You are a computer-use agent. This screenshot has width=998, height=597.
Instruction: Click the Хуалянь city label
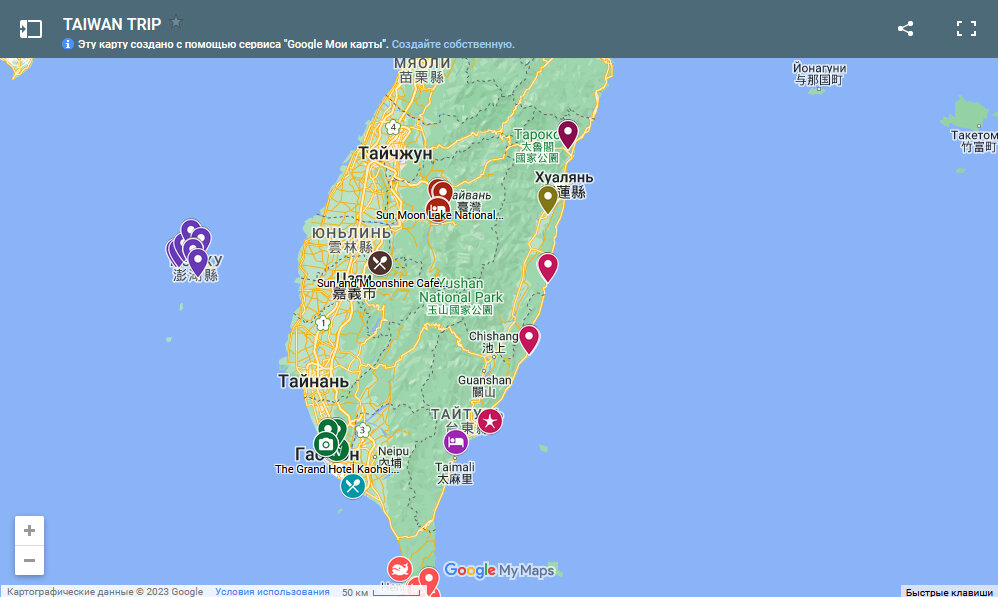(x=564, y=178)
